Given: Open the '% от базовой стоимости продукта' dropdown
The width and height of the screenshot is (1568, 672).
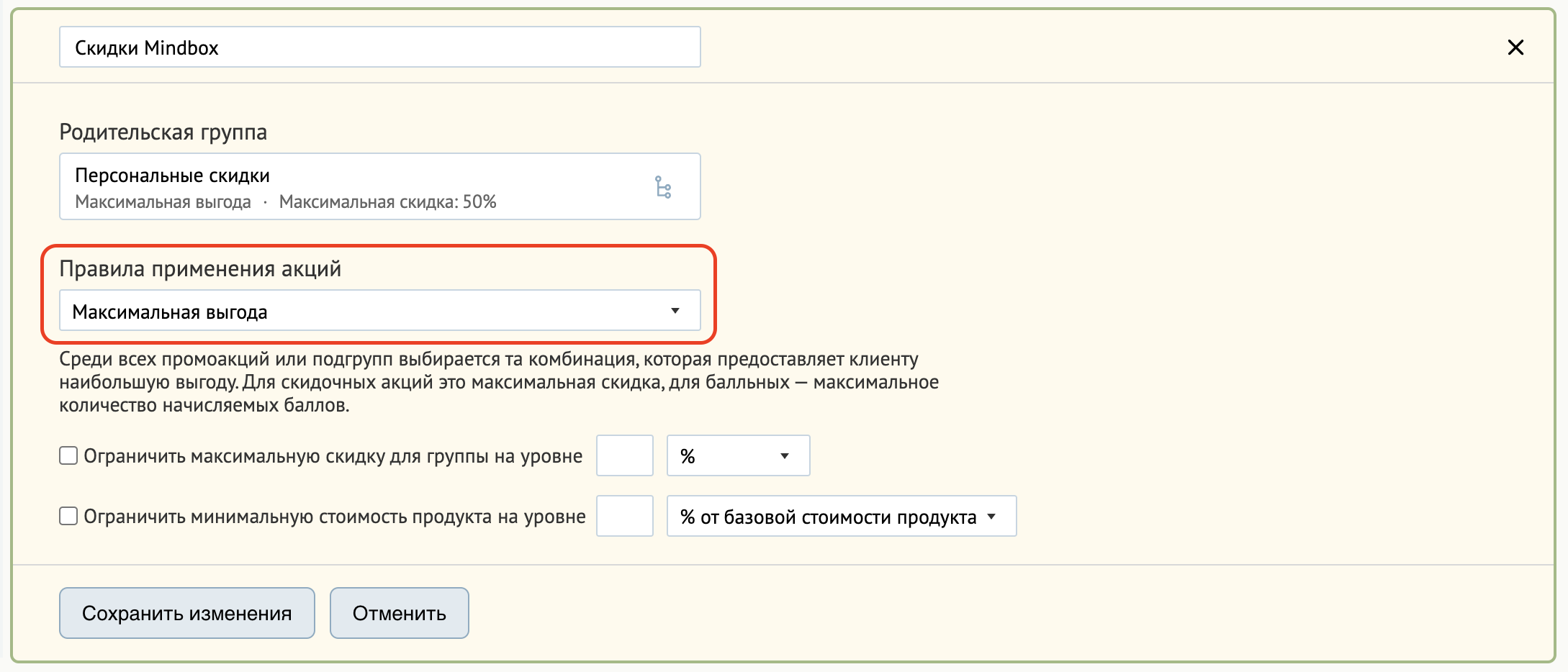Looking at the screenshot, I should pyautogui.click(x=842, y=516).
